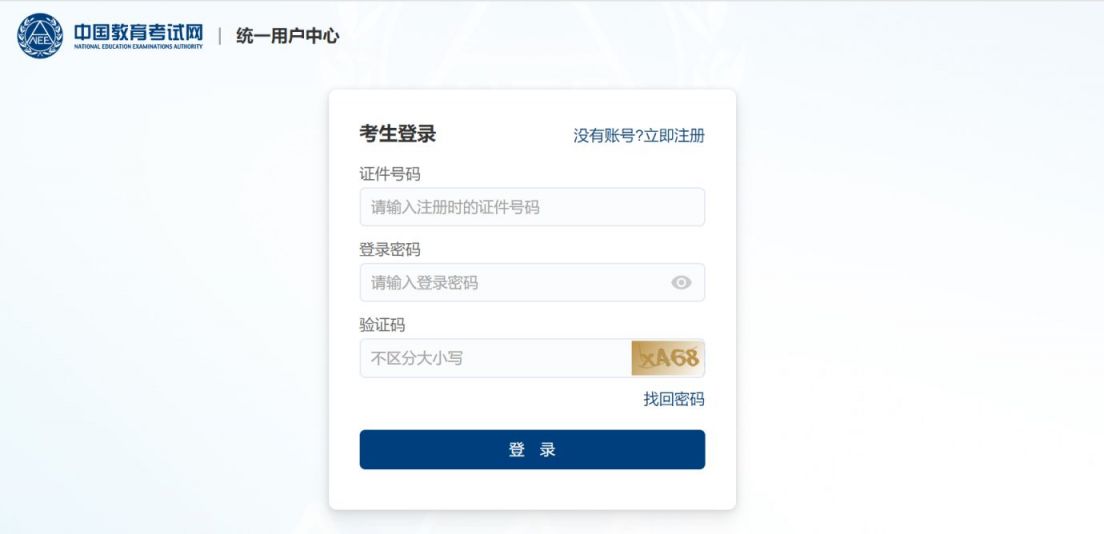Focus the 证件号码 ID number input

(532, 207)
